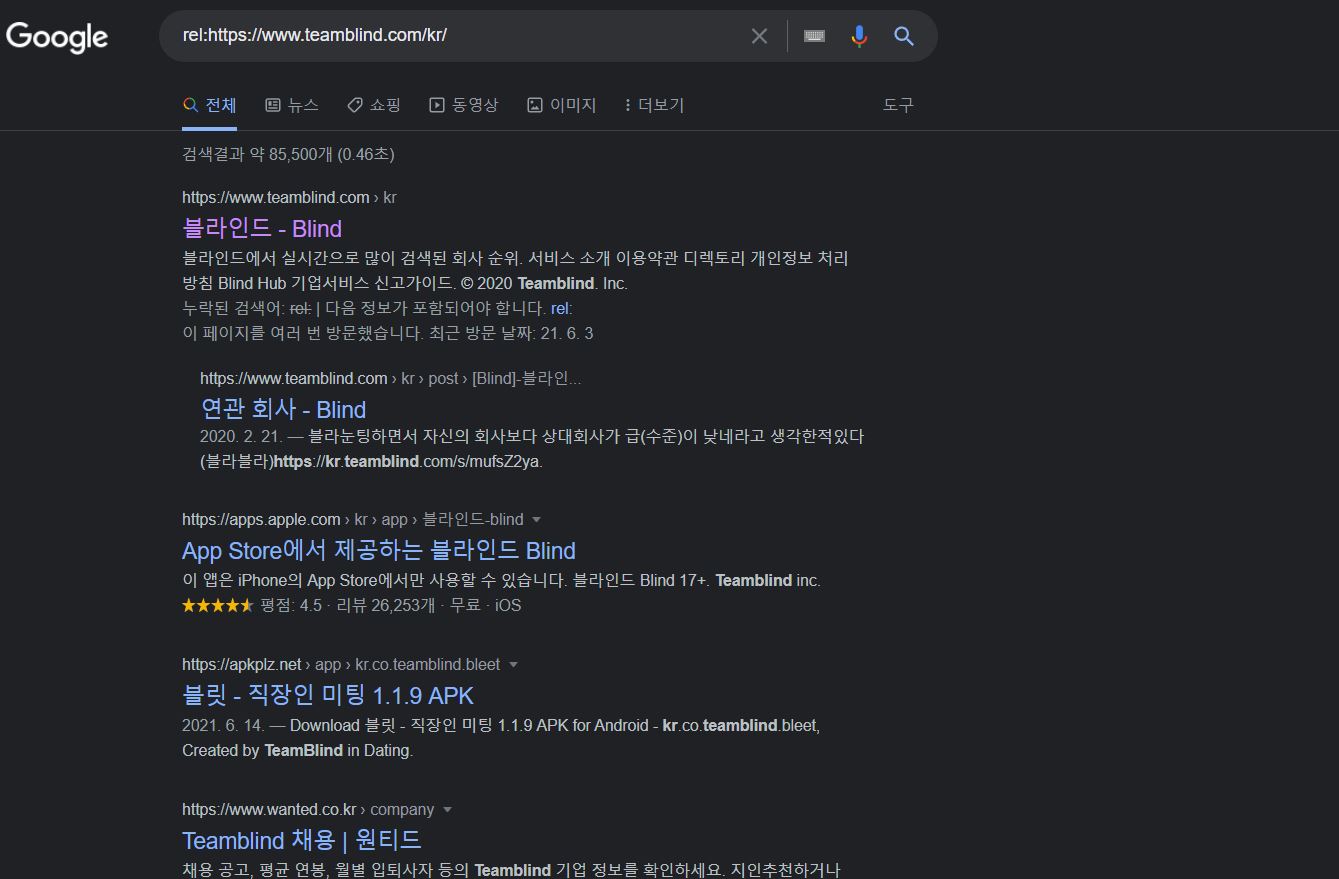
Task: Clear the search query with the X icon
Action: click(760, 36)
